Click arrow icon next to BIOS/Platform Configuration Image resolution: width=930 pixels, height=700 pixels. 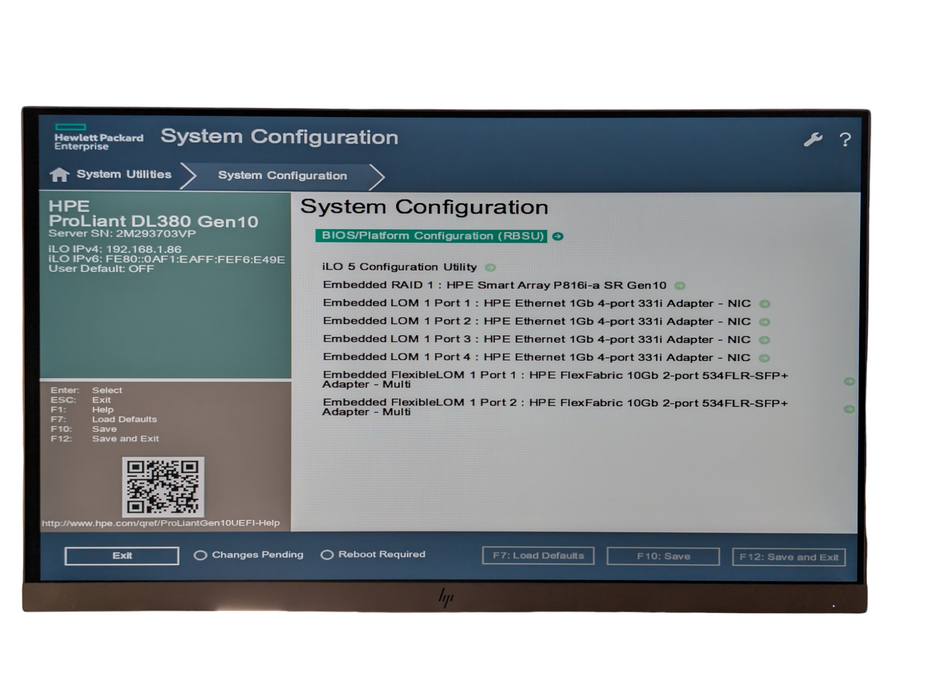point(558,236)
